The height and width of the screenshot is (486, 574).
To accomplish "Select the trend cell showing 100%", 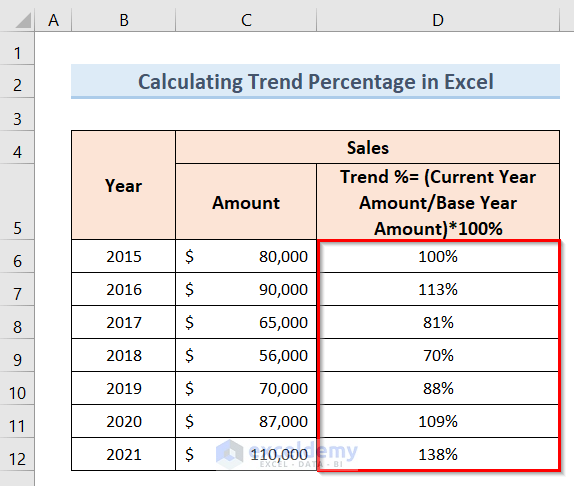I will (x=438, y=256).
